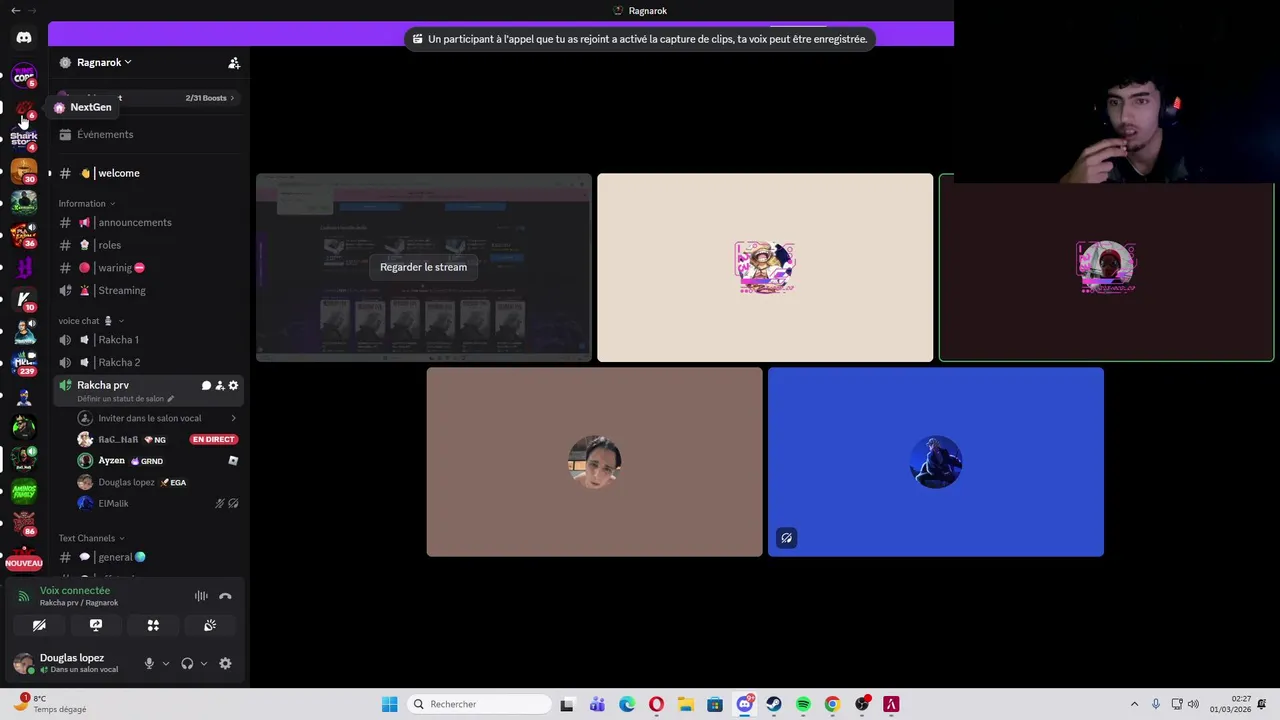Open the warinig channel

148,268
